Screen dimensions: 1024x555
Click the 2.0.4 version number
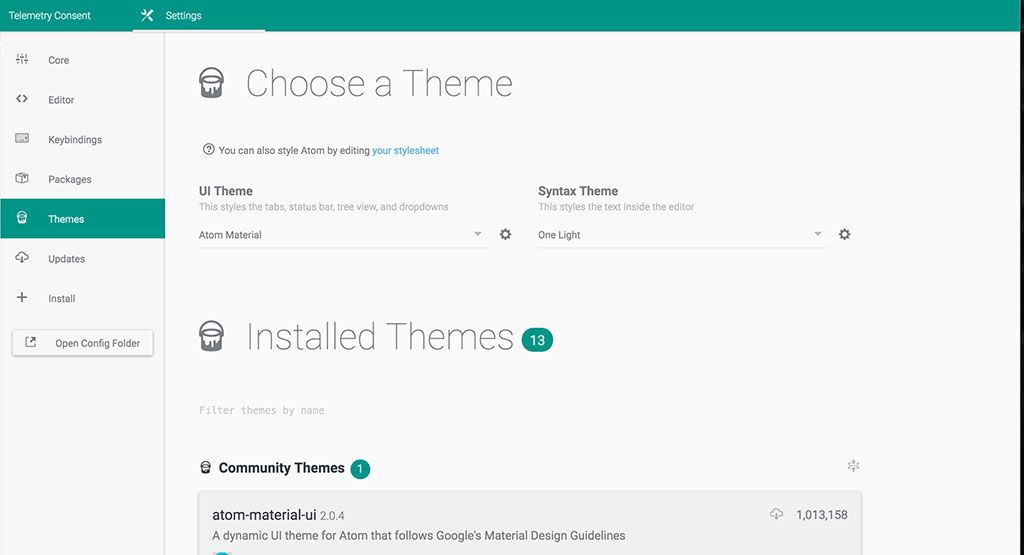[x=332, y=516]
